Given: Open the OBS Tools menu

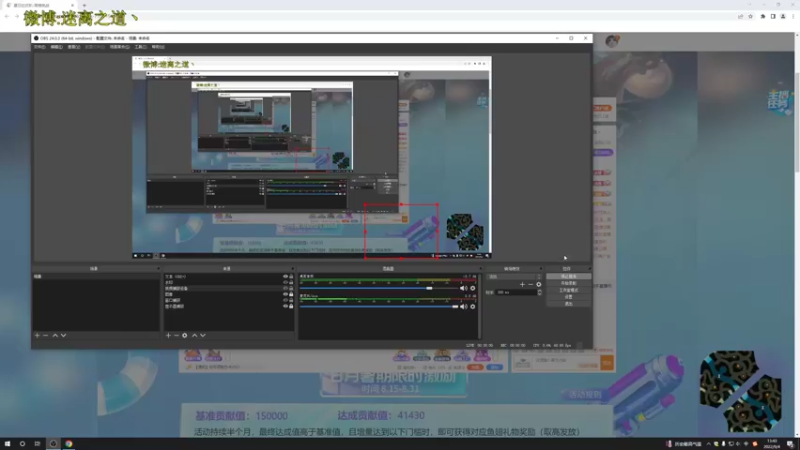Looking at the screenshot, I should click(x=141, y=47).
